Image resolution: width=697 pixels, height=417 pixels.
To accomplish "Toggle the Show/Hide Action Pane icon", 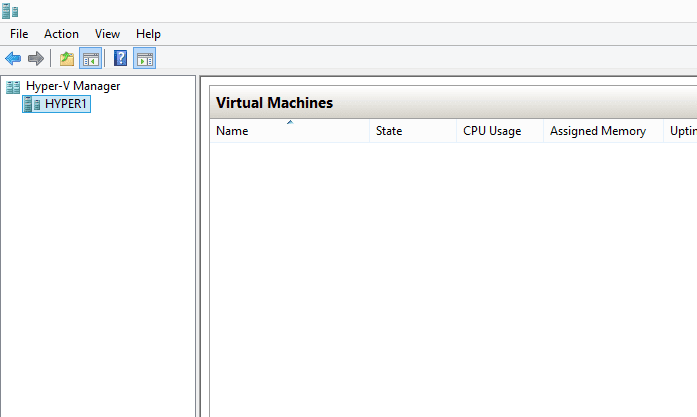I will (x=144, y=58).
